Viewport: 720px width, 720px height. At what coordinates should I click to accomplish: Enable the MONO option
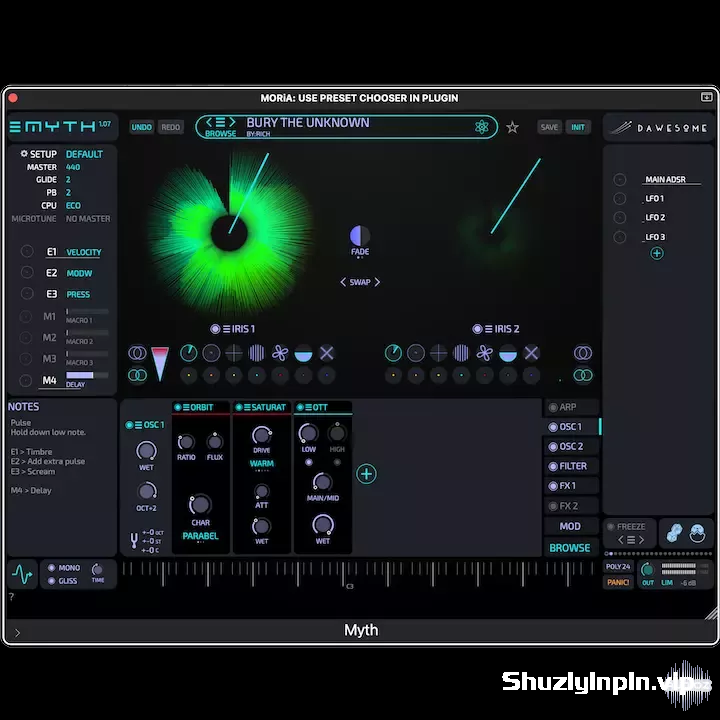[51, 568]
